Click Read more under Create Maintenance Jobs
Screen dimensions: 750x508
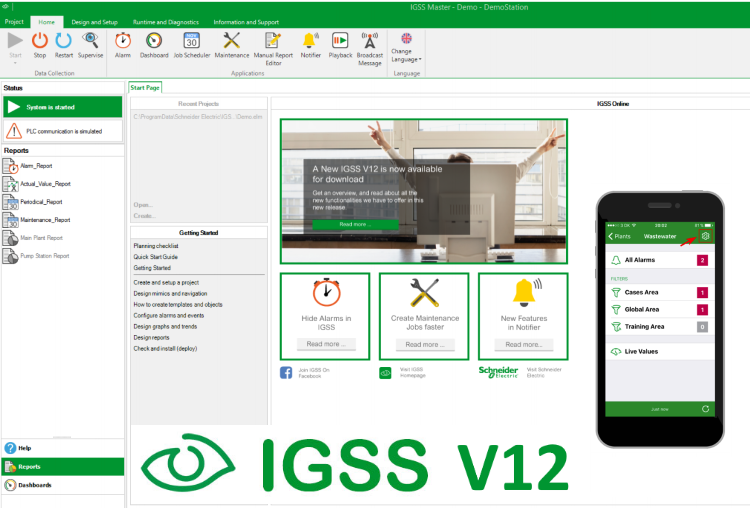[x=425, y=344]
